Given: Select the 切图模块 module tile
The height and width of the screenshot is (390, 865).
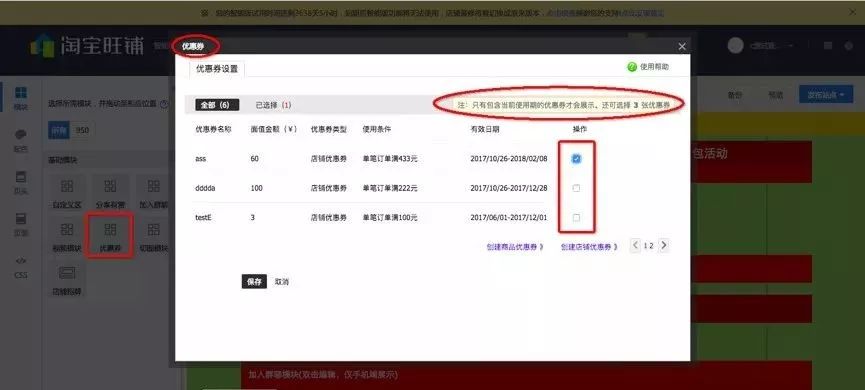Looking at the screenshot, I should (x=153, y=236).
